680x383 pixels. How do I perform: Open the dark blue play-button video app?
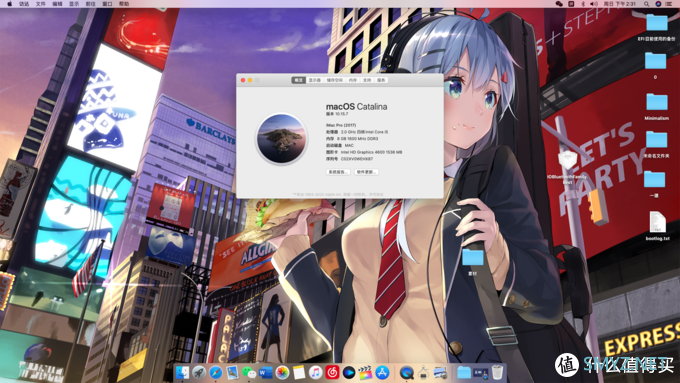(x=349, y=372)
